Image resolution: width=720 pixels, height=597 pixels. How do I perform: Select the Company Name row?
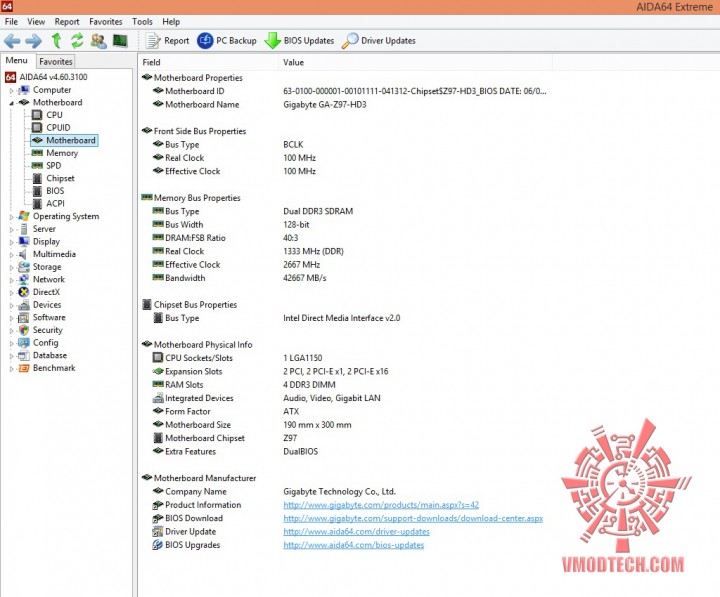[274, 491]
